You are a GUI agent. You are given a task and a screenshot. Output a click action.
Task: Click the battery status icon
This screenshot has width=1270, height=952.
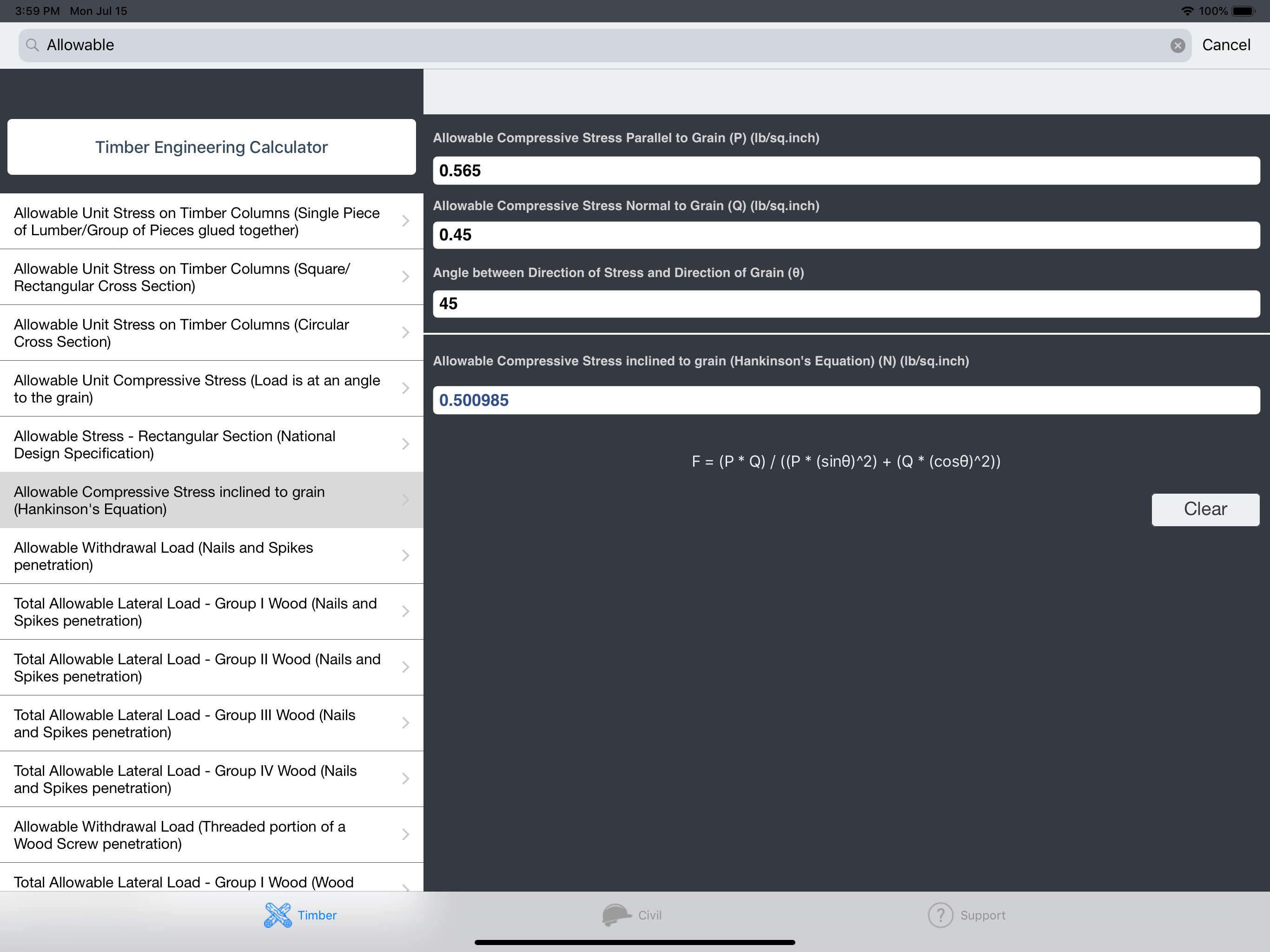[x=1244, y=11]
